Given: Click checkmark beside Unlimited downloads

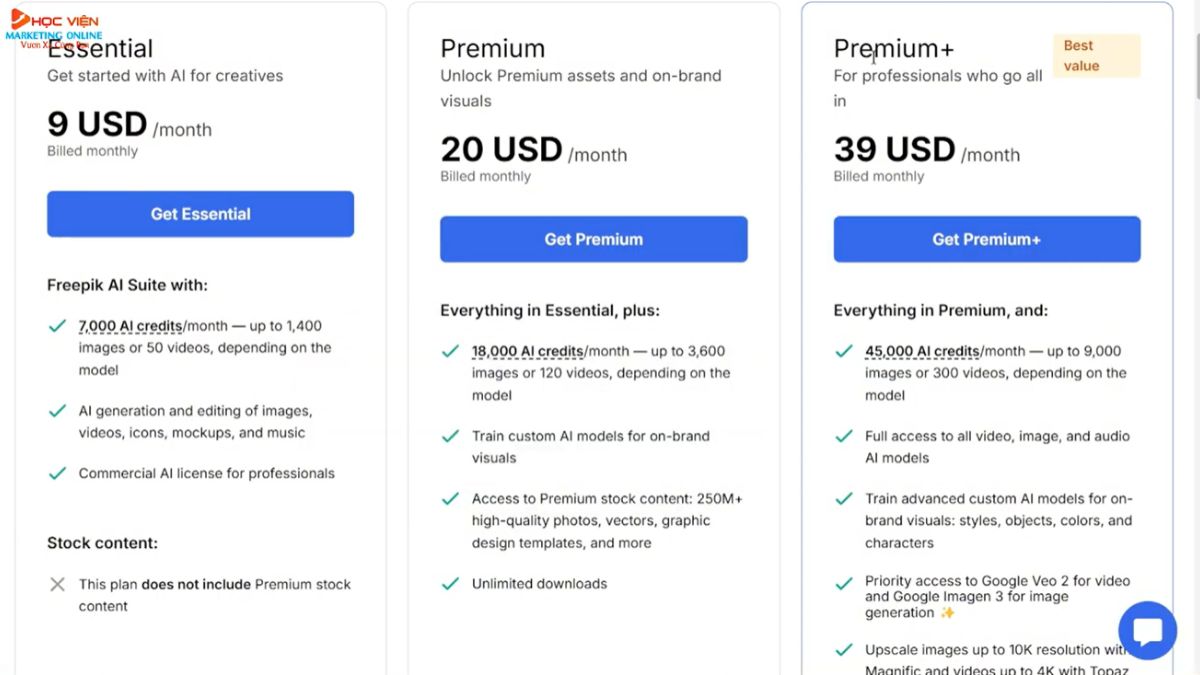Looking at the screenshot, I should (451, 583).
